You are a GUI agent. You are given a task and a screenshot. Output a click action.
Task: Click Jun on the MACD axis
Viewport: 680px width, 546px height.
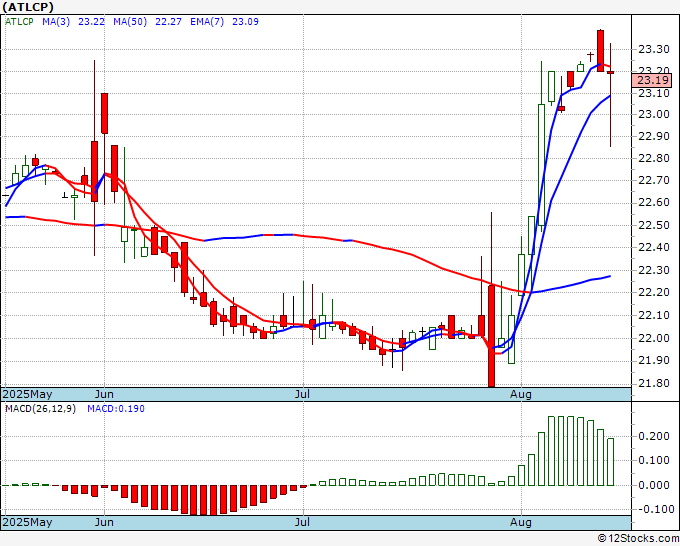(104, 522)
